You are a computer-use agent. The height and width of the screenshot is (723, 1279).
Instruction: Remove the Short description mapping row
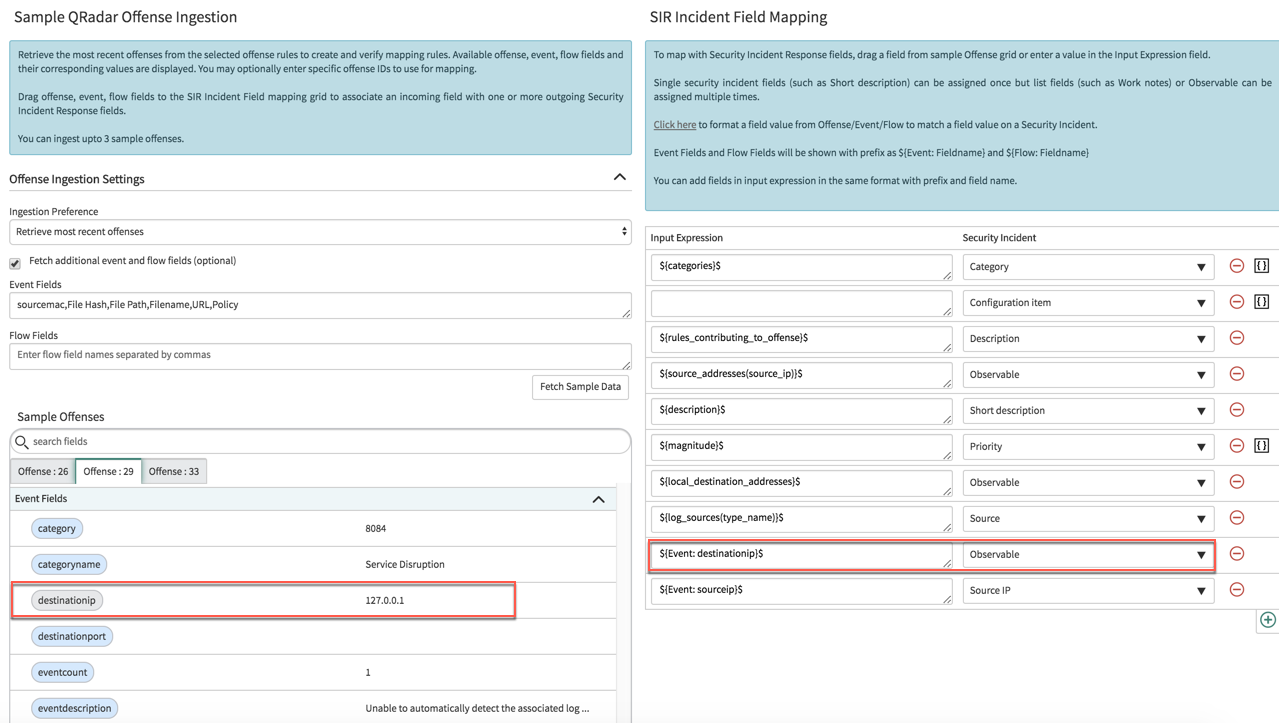(1237, 410)
